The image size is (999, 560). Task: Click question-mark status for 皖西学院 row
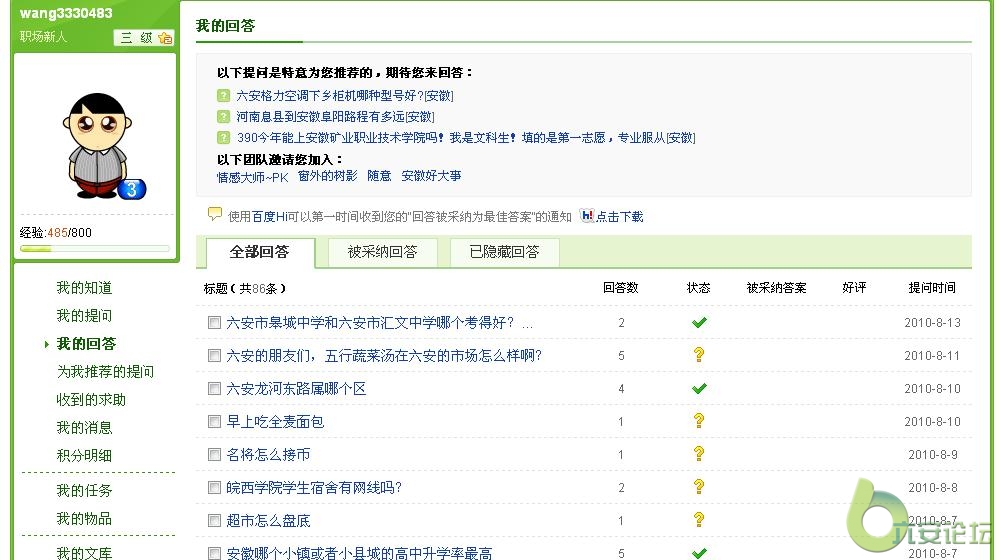[699, 487]
